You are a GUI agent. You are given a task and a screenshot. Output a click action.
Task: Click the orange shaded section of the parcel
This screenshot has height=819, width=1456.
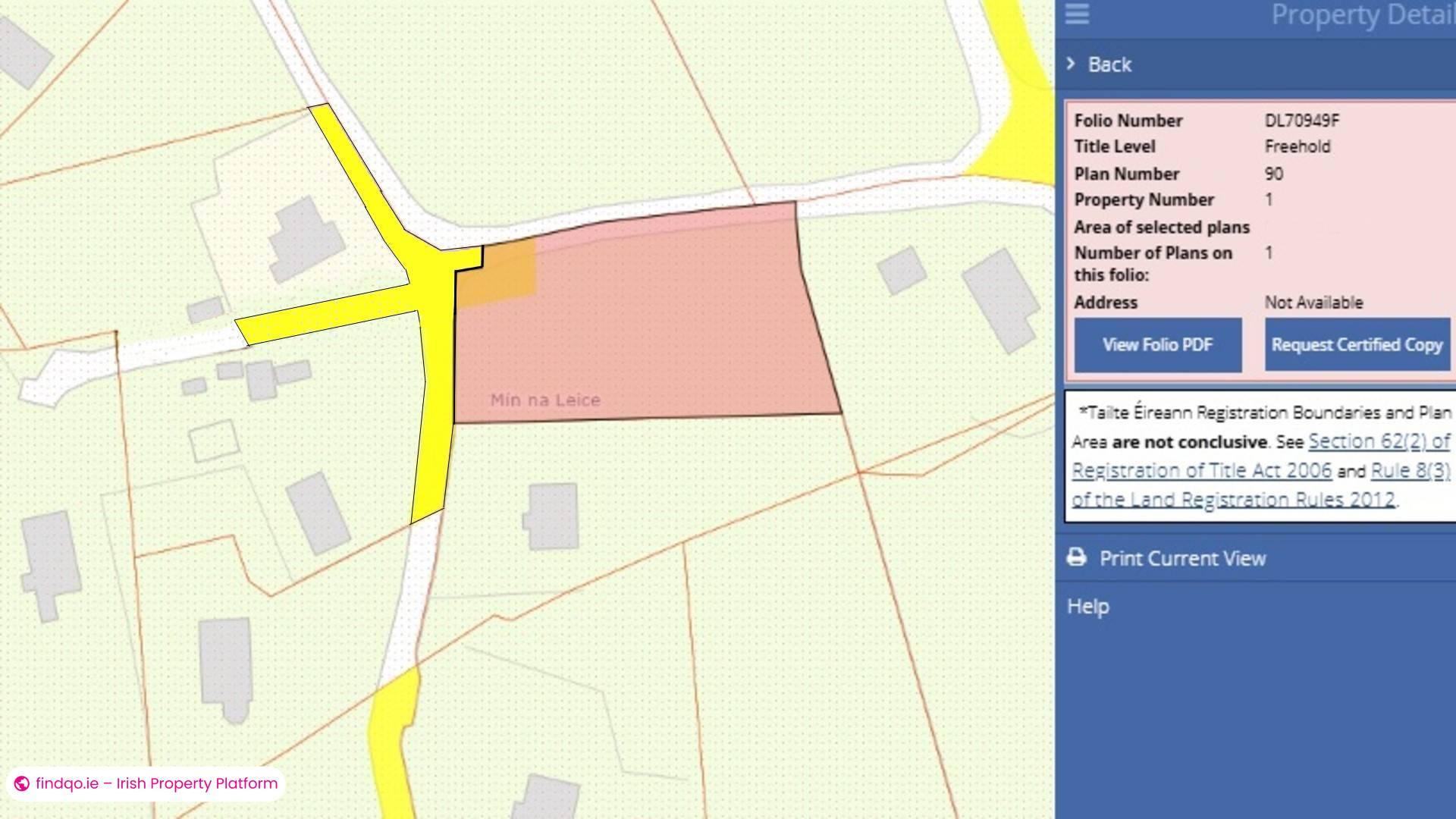(x=500, y=269)
